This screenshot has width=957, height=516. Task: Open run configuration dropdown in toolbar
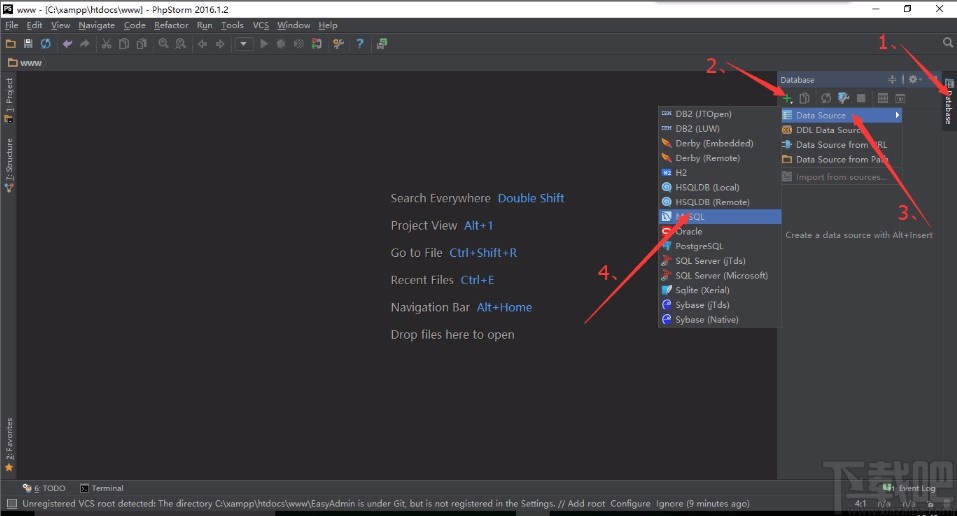click(244, 44)
